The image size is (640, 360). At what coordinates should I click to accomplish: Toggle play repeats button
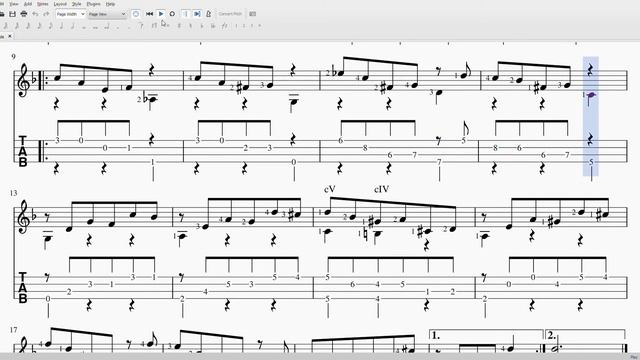[185, 14]
